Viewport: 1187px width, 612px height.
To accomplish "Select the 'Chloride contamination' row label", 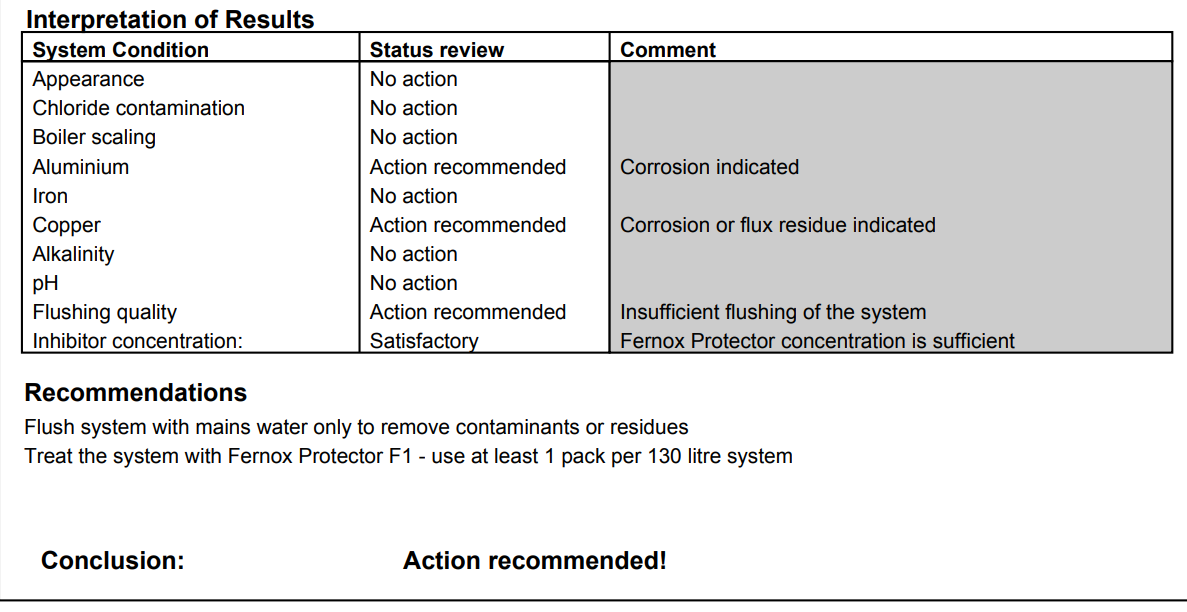I will pyautogui.click(x=138, y=108).
